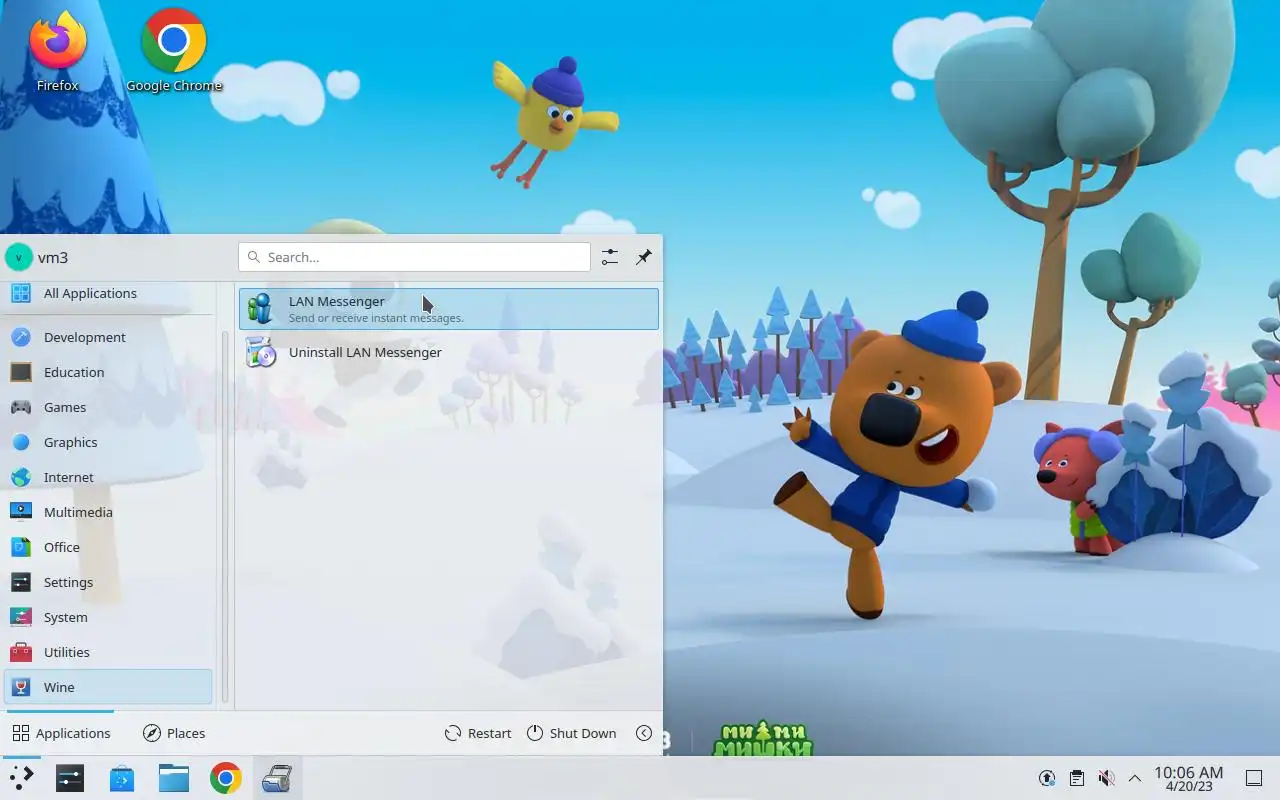Image resolution: width=1280 pixels, height=800 pixels.
Task: Open System Settings from the taskbar
Action: coord(69,778)
